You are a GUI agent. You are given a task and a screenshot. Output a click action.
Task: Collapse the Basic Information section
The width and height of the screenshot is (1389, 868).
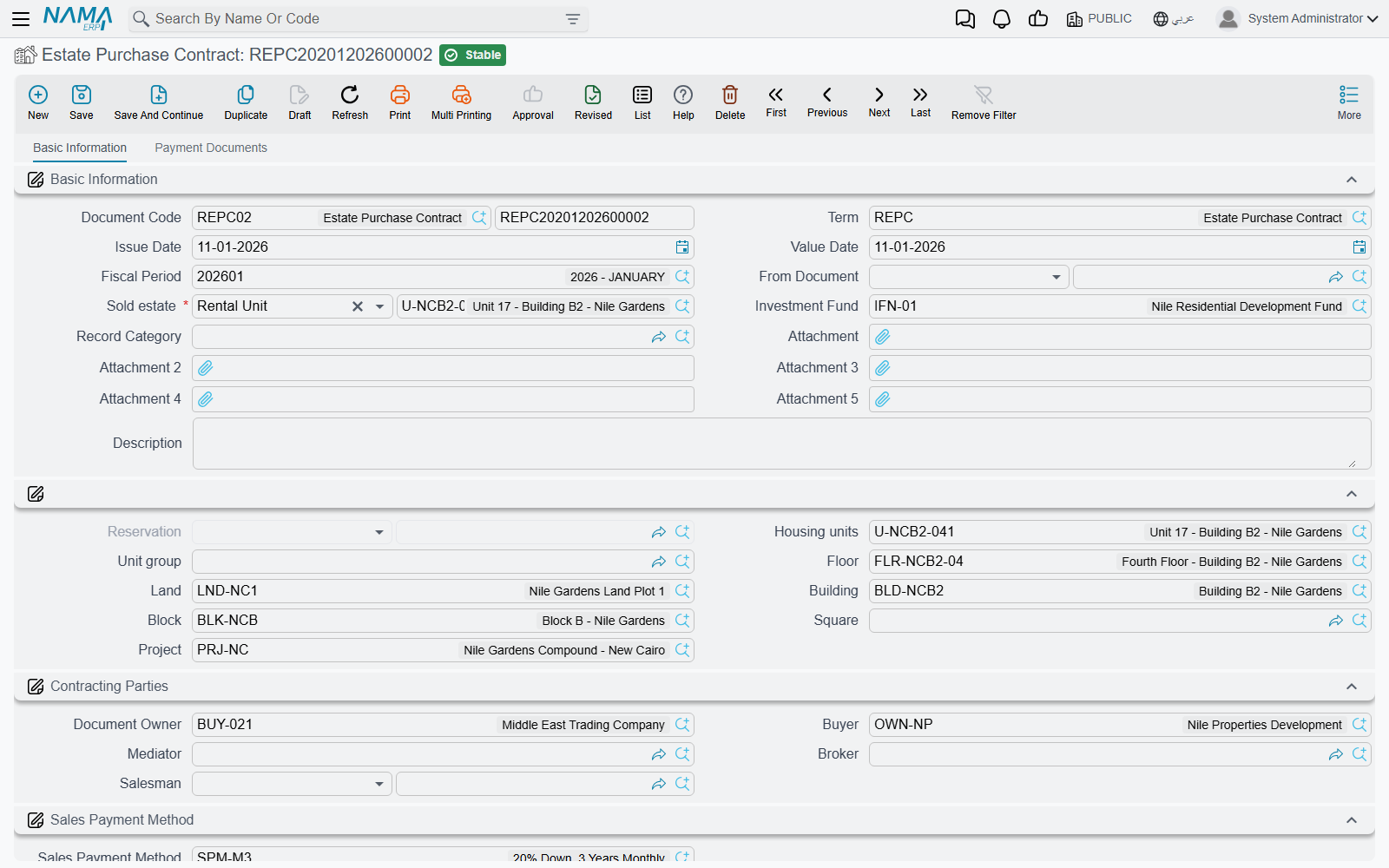point(1352,180)
